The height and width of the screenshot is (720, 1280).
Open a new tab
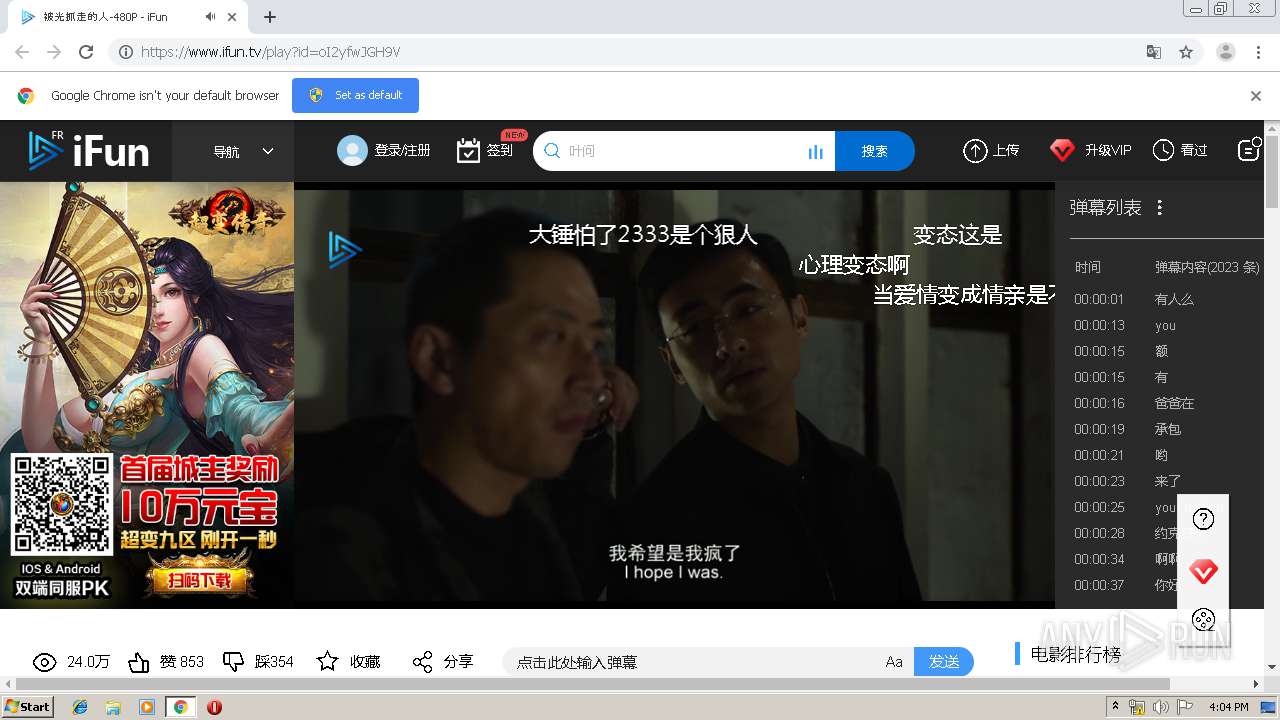tap(270, 17)
